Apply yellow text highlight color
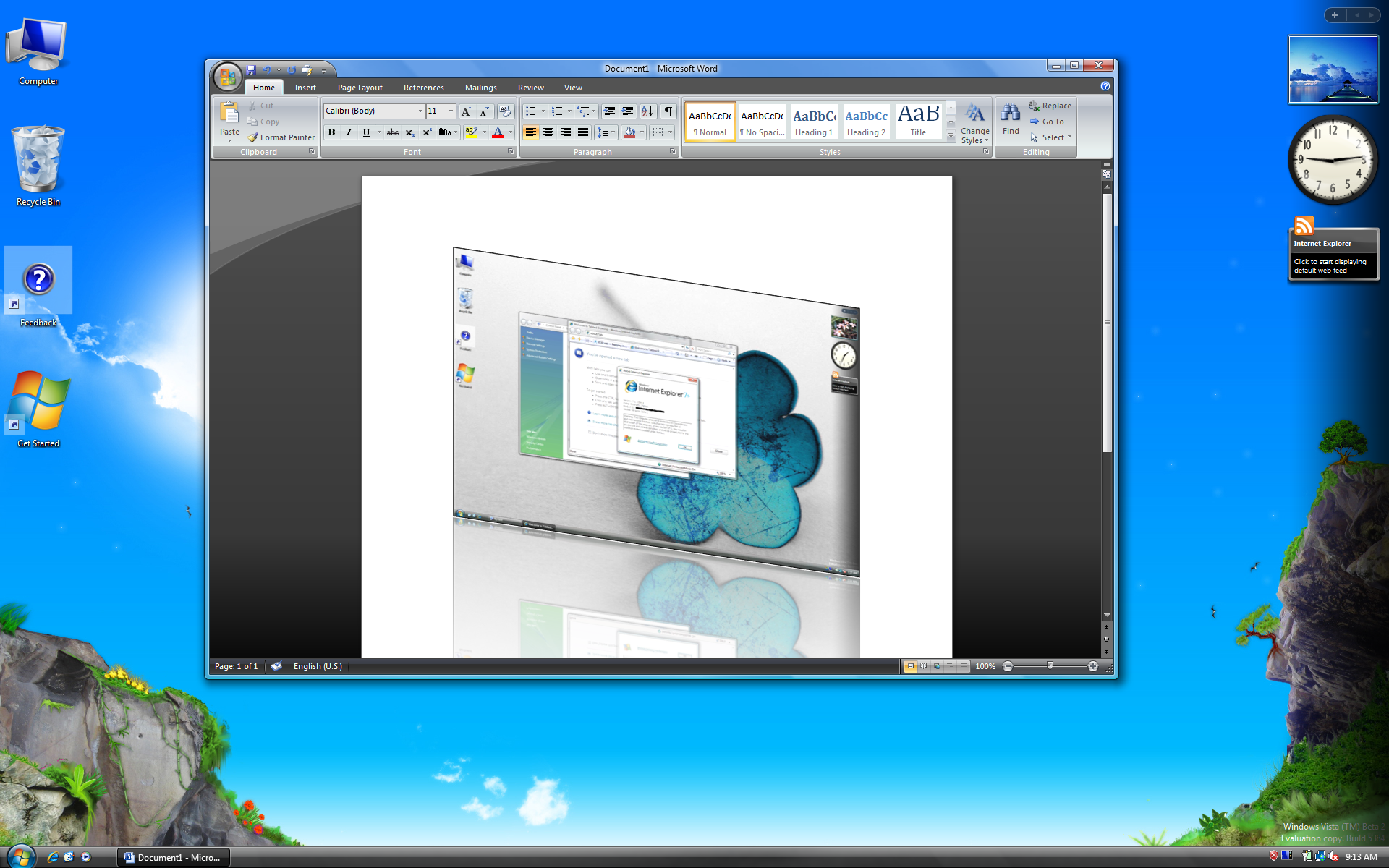Image resolution: width=1389 pixels, height=868 pixels. 472,132
